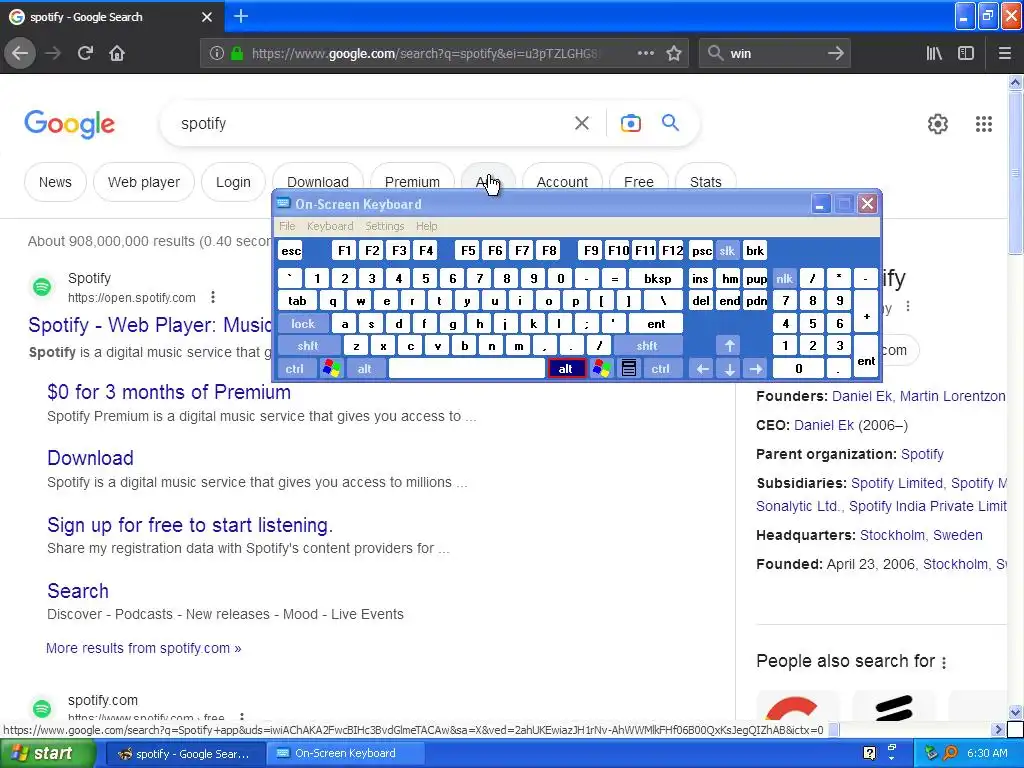
Task: Submit search with the magnifier icon
Action: pyautogui.click(x=670, y=122)
